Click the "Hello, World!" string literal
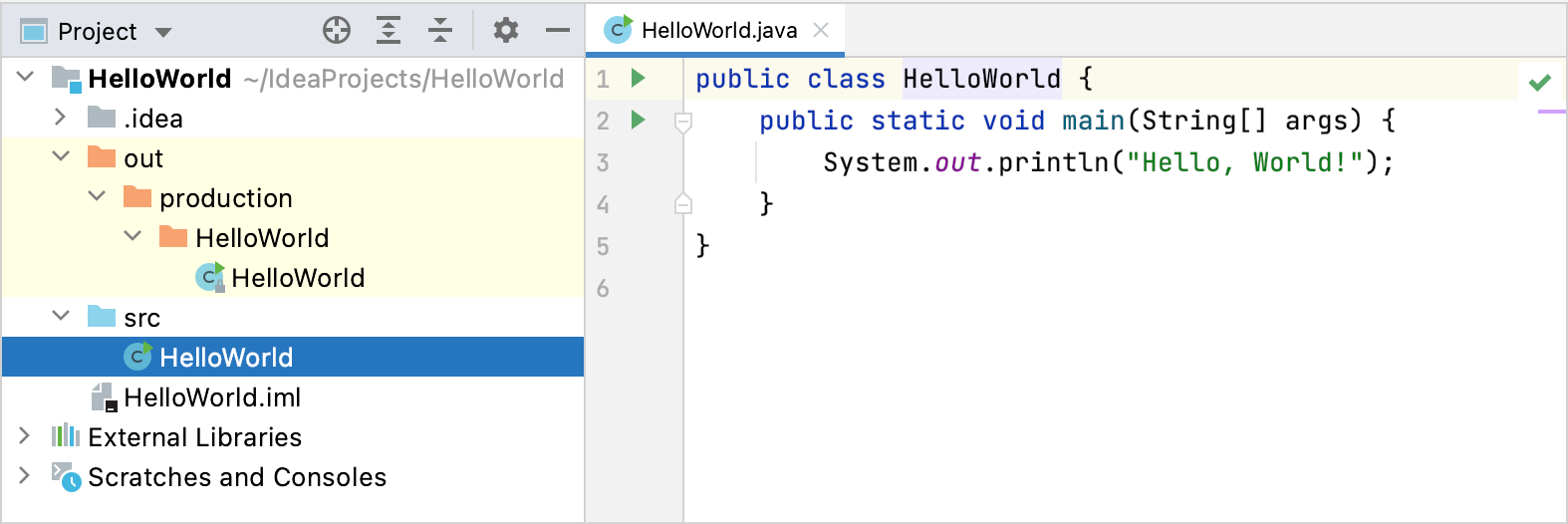The height and width of the screenshot is (524, 1568). (1245, 162)
